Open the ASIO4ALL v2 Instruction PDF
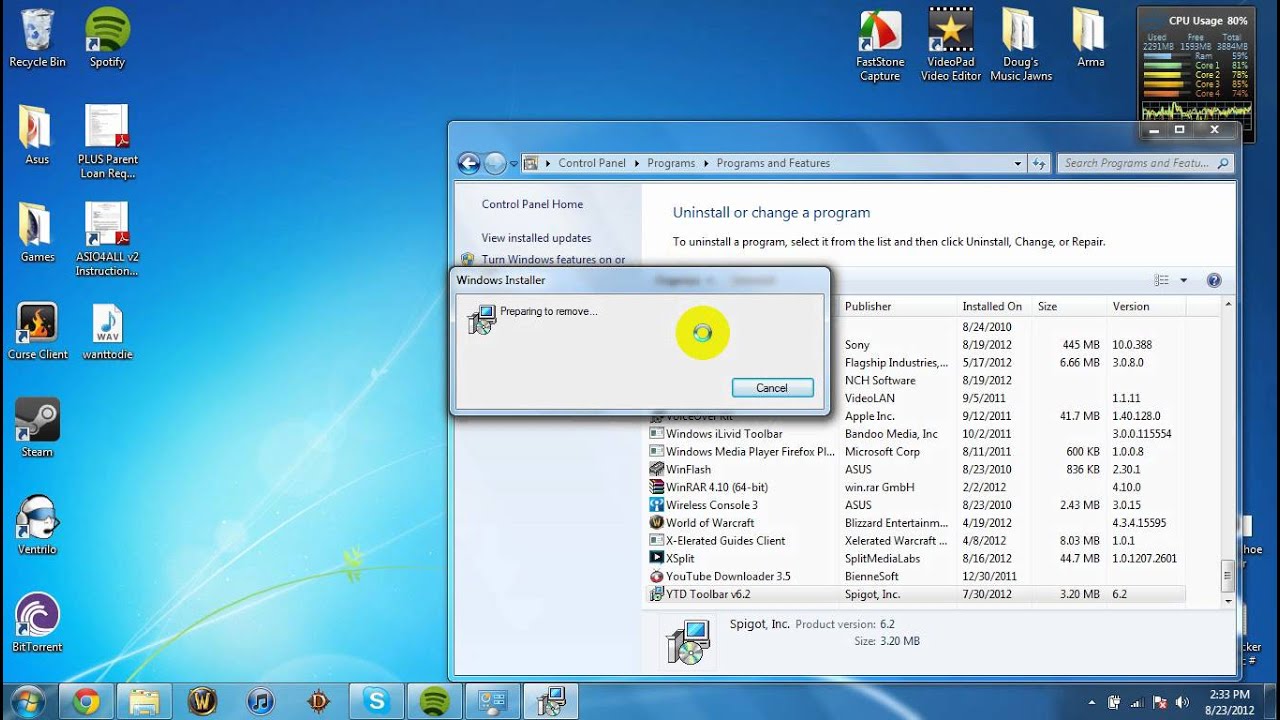Image resolution: width=1280 pixels, height=720 pixels. (107, 240)
